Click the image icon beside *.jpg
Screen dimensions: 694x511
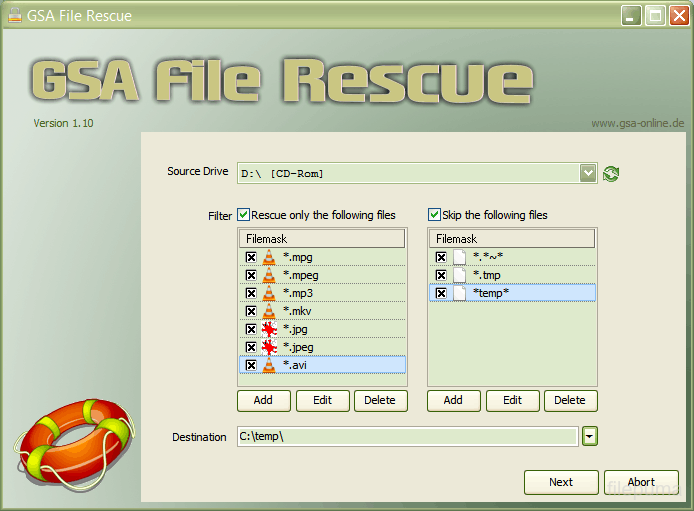(268, 329)
